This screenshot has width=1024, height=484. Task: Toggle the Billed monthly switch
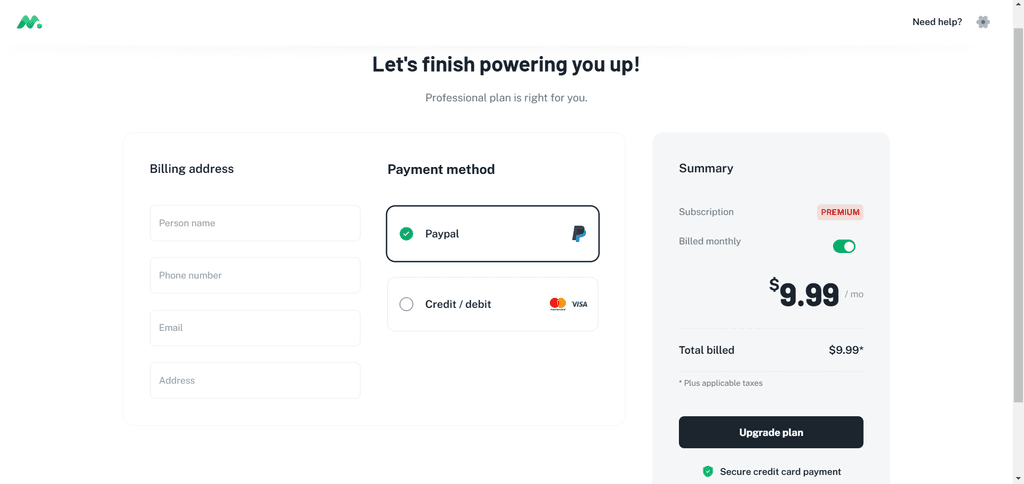[x=844, y=246]
